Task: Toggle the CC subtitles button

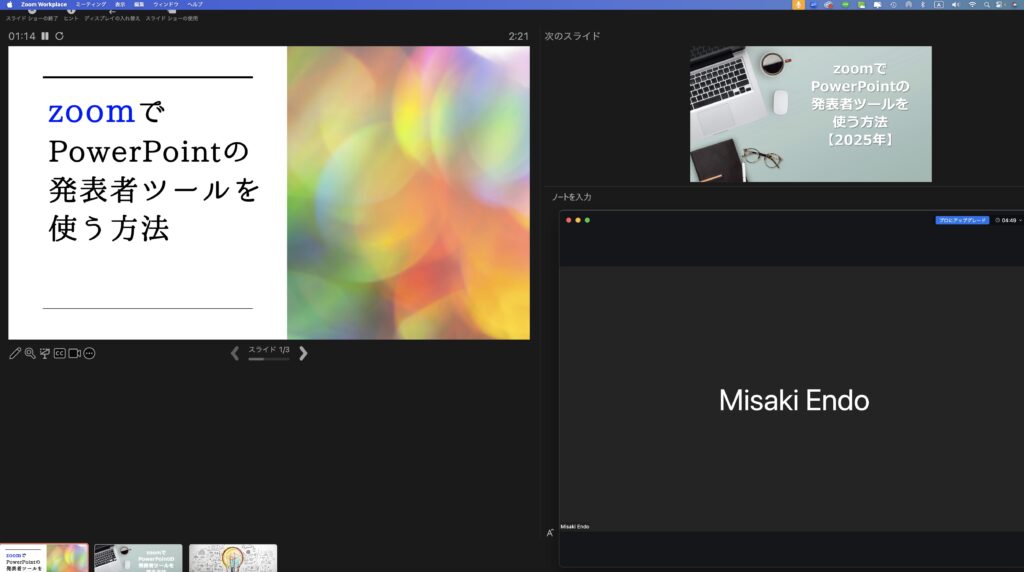Action: click(x=59, y=353)
